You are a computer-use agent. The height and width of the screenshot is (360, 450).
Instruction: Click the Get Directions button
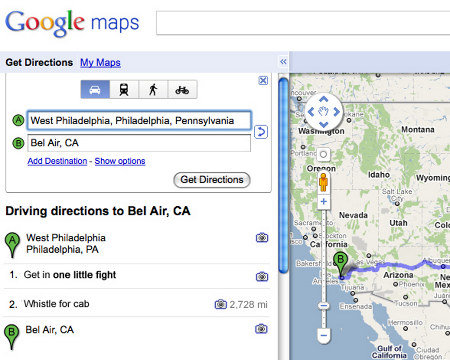pos(212,180)
